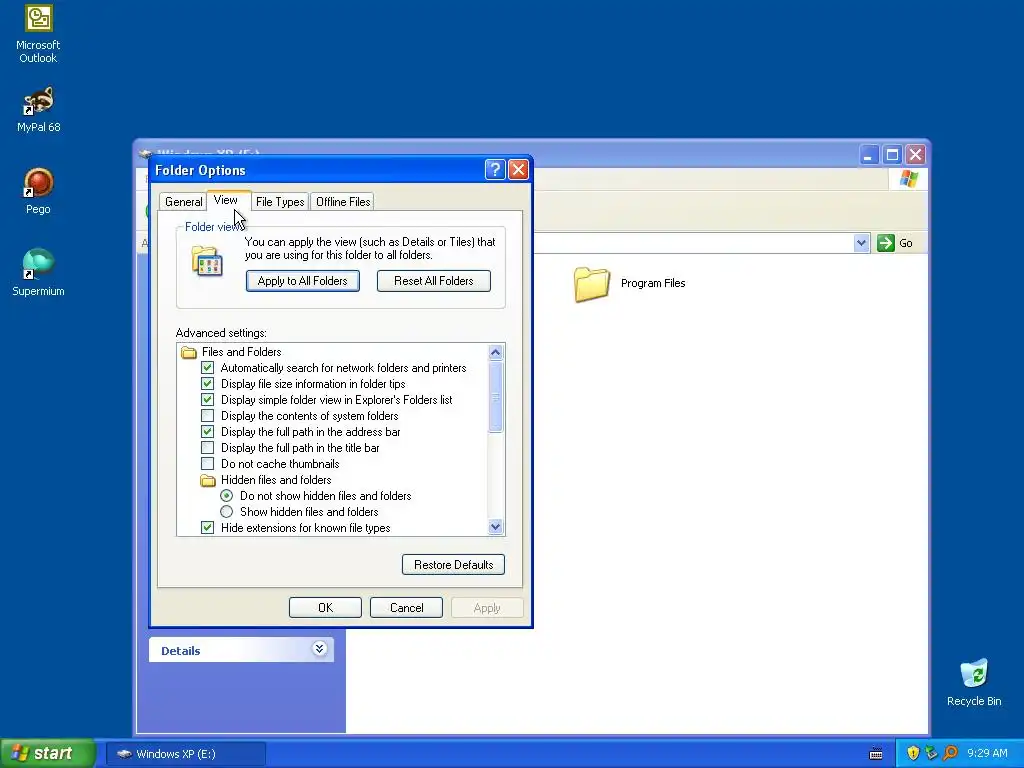1024x768 pixels.
Task: Click the advanced settings scroll up arrow
Action: coord(496,353)
